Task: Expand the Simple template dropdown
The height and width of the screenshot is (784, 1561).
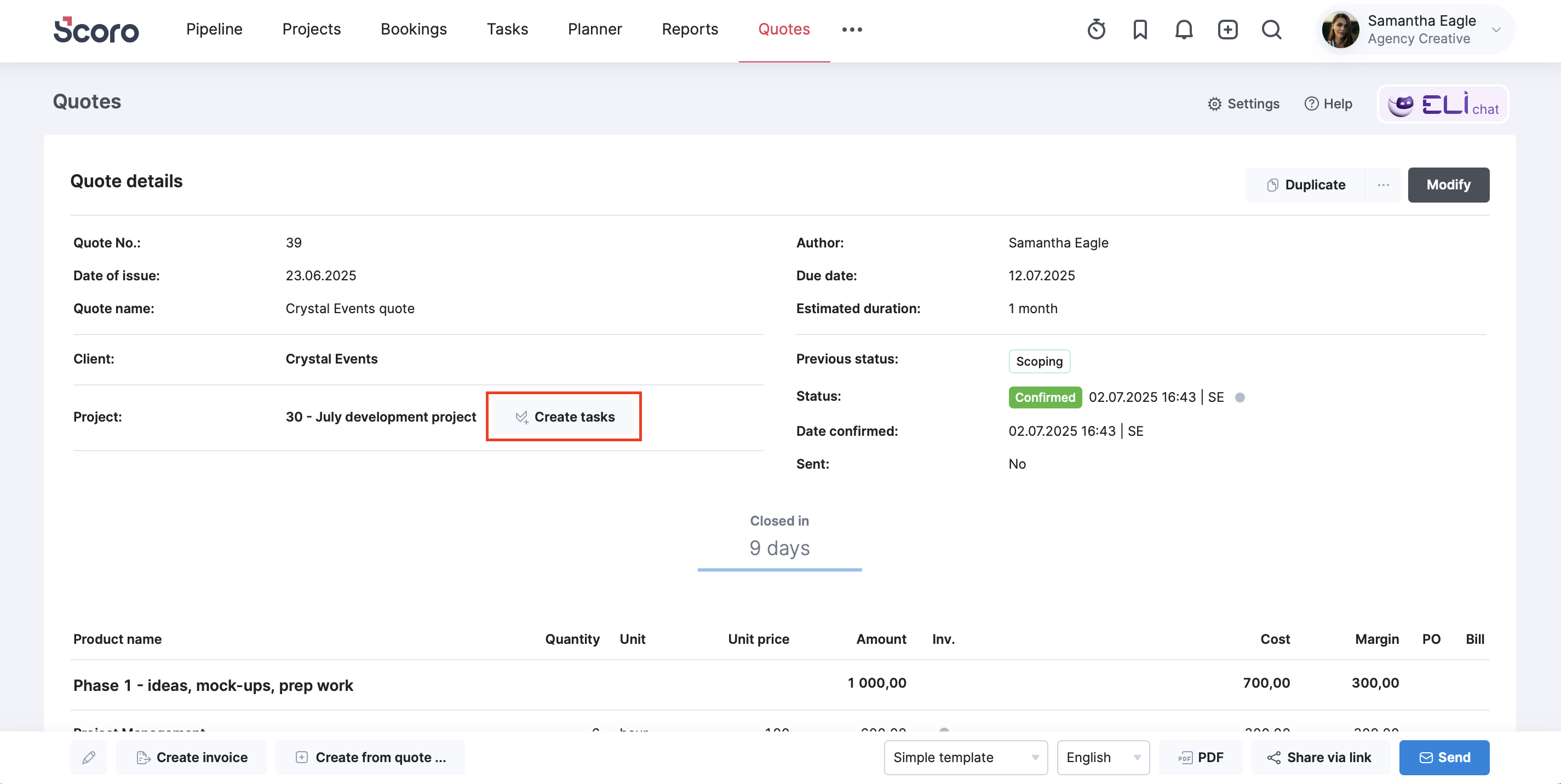Action: pyautogui.click(x=965, y=757)
